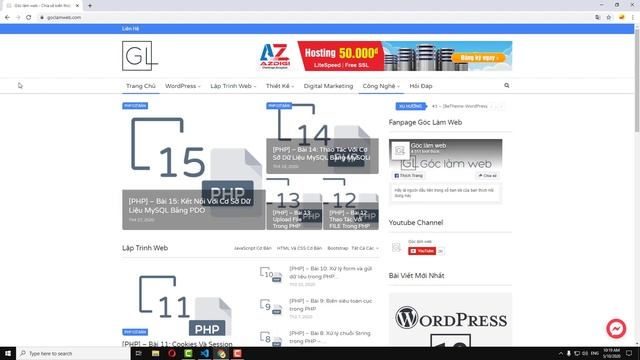Click the browser back arrow

pos(7,18)
